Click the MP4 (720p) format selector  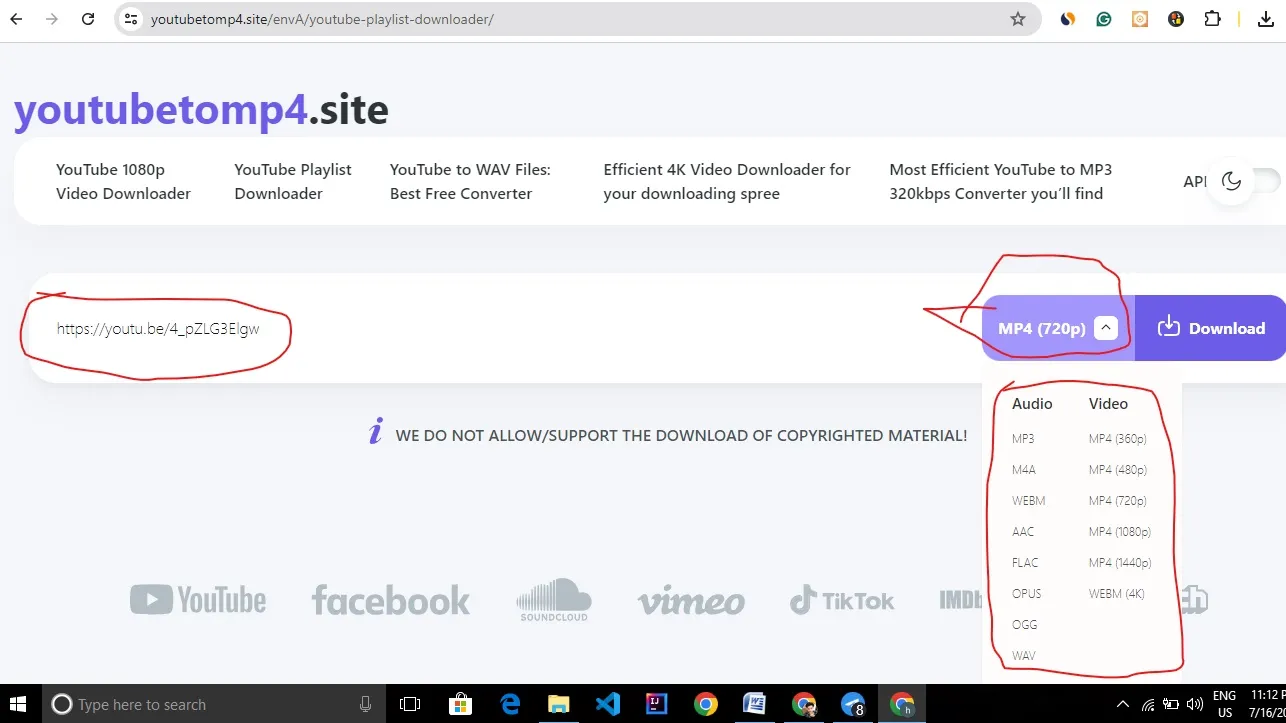tap(1058, 328)
